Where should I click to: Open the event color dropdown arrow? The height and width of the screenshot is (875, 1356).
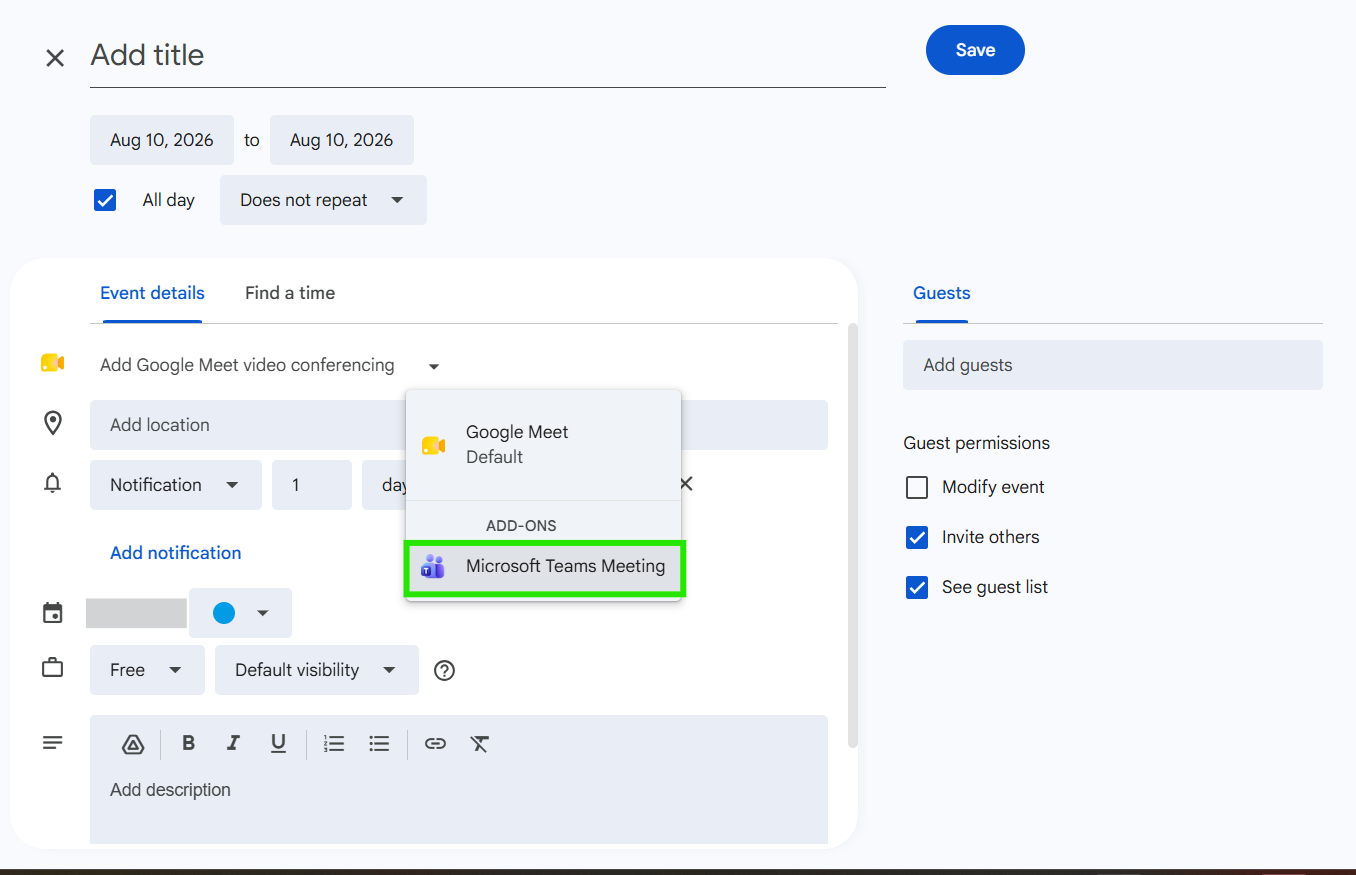coord(263,613)
